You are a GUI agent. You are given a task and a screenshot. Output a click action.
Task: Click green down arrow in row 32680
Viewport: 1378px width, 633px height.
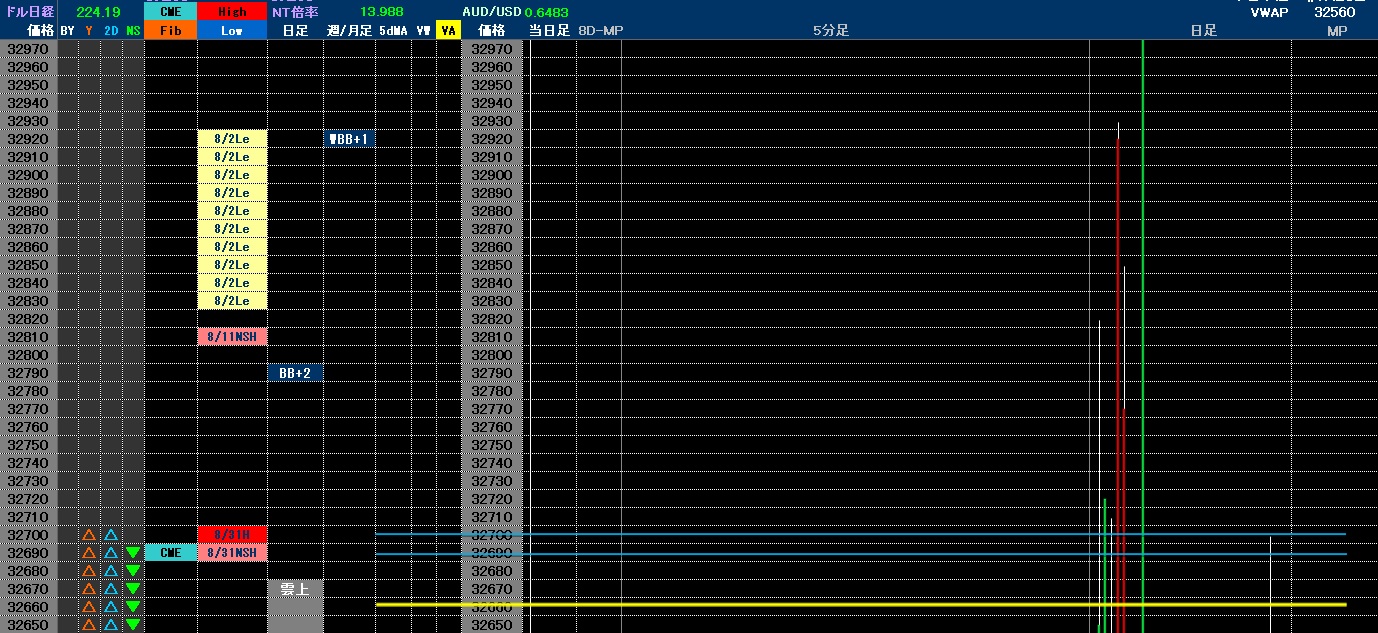point(133,571)
